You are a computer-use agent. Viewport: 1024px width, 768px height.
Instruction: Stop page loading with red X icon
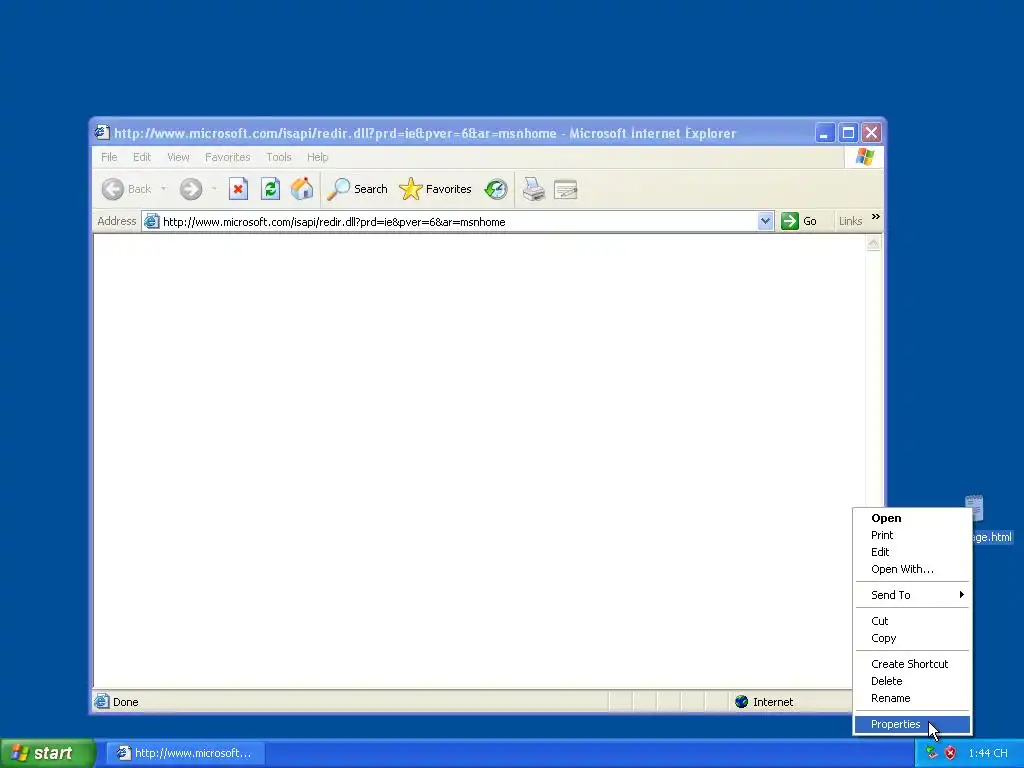238,189
